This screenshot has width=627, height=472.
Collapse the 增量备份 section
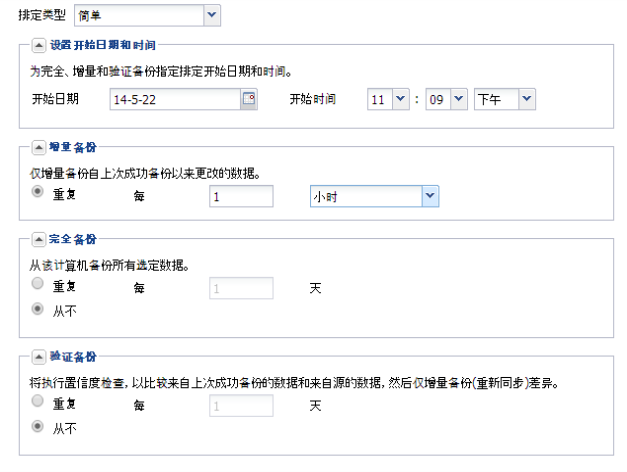[38, 148]
